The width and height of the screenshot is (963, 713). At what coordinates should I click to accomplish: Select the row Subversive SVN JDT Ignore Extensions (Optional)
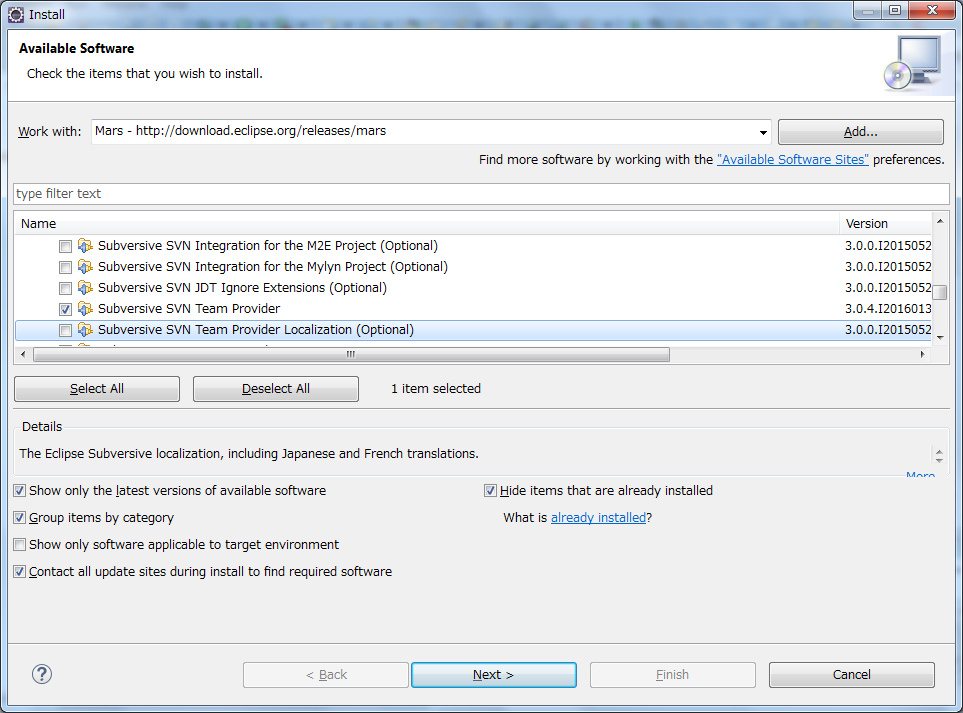coord(243,287)
